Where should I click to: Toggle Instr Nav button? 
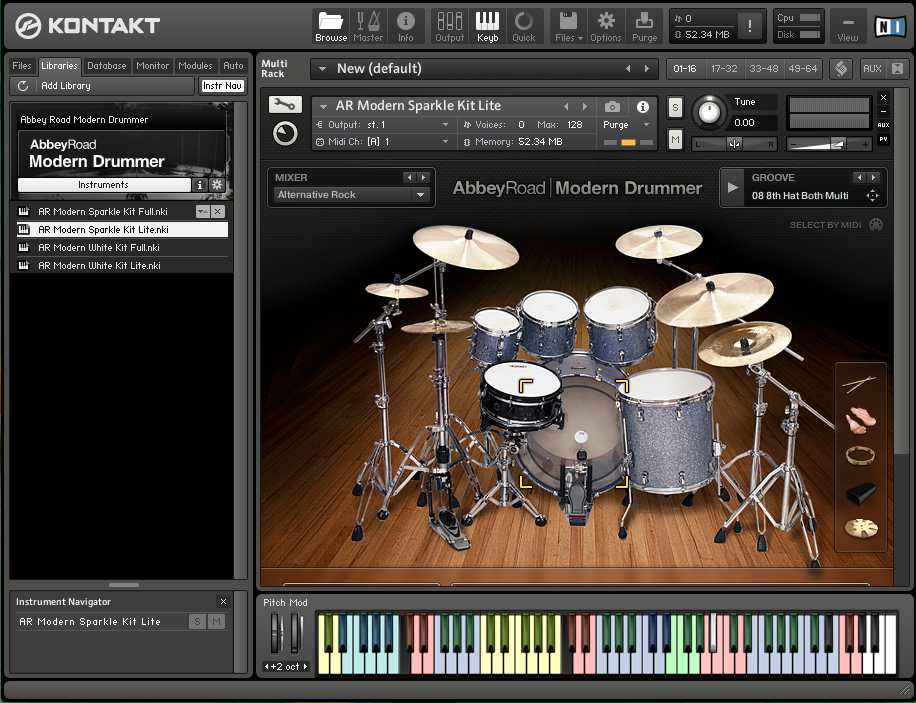[x=222, y=86]
